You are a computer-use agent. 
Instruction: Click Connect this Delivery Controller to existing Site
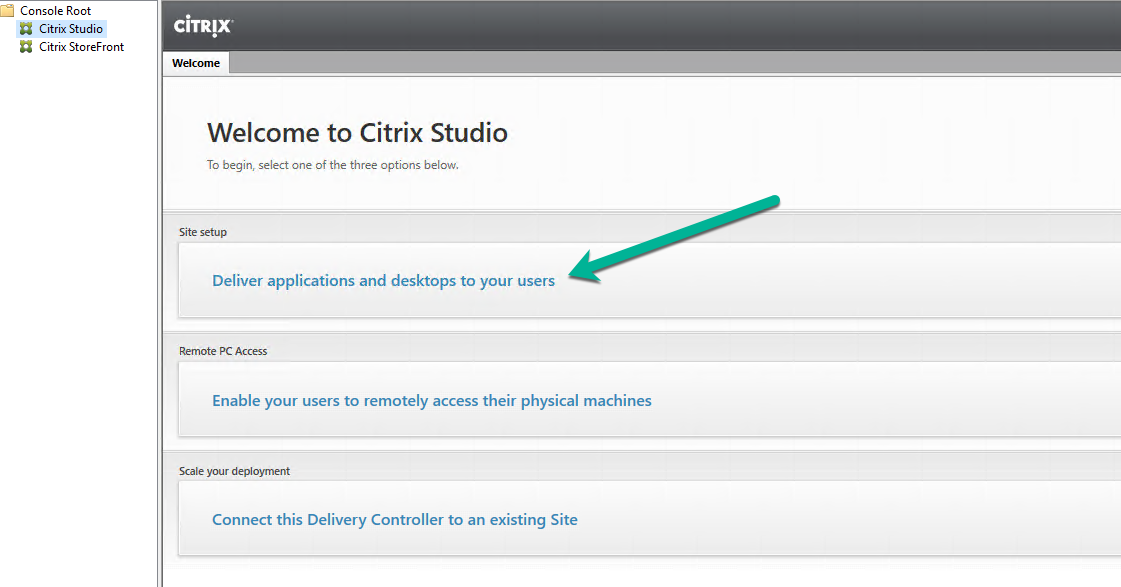coord(395,520)
